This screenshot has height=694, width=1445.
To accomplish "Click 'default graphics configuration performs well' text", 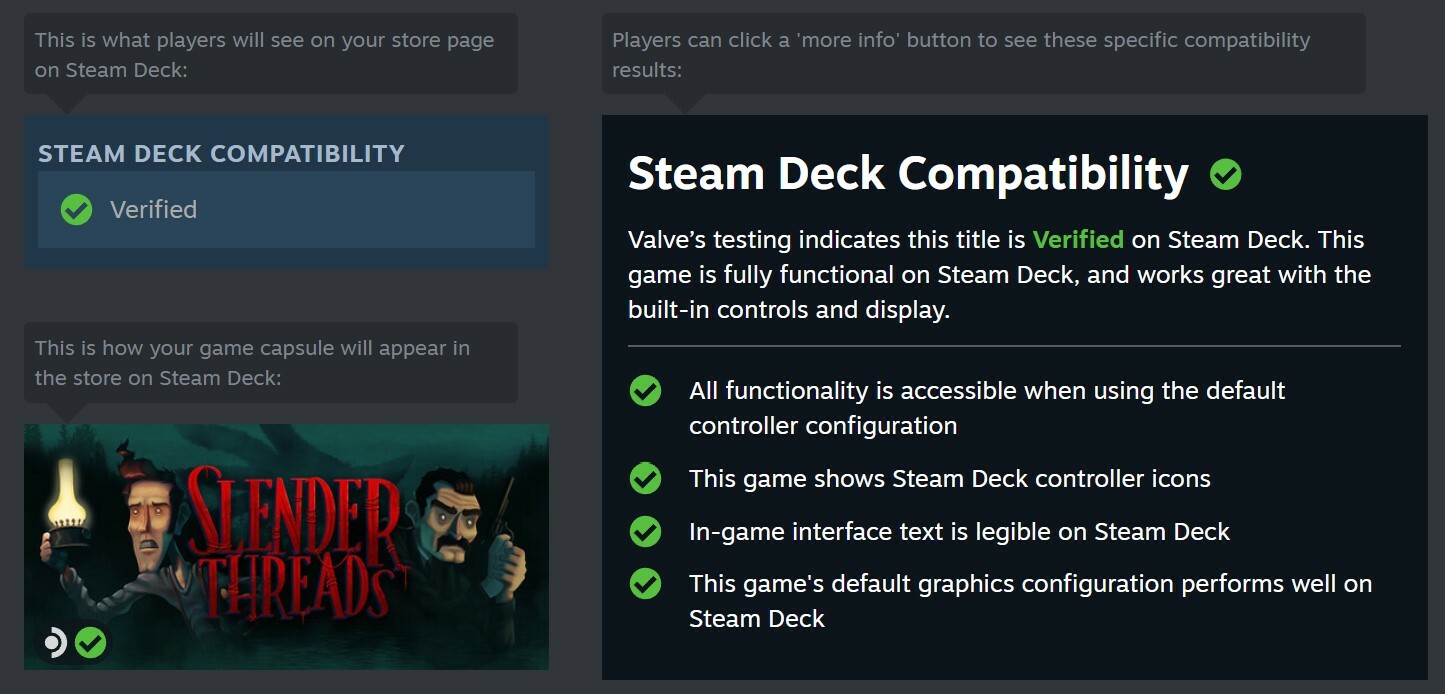I will point(1030,601).
